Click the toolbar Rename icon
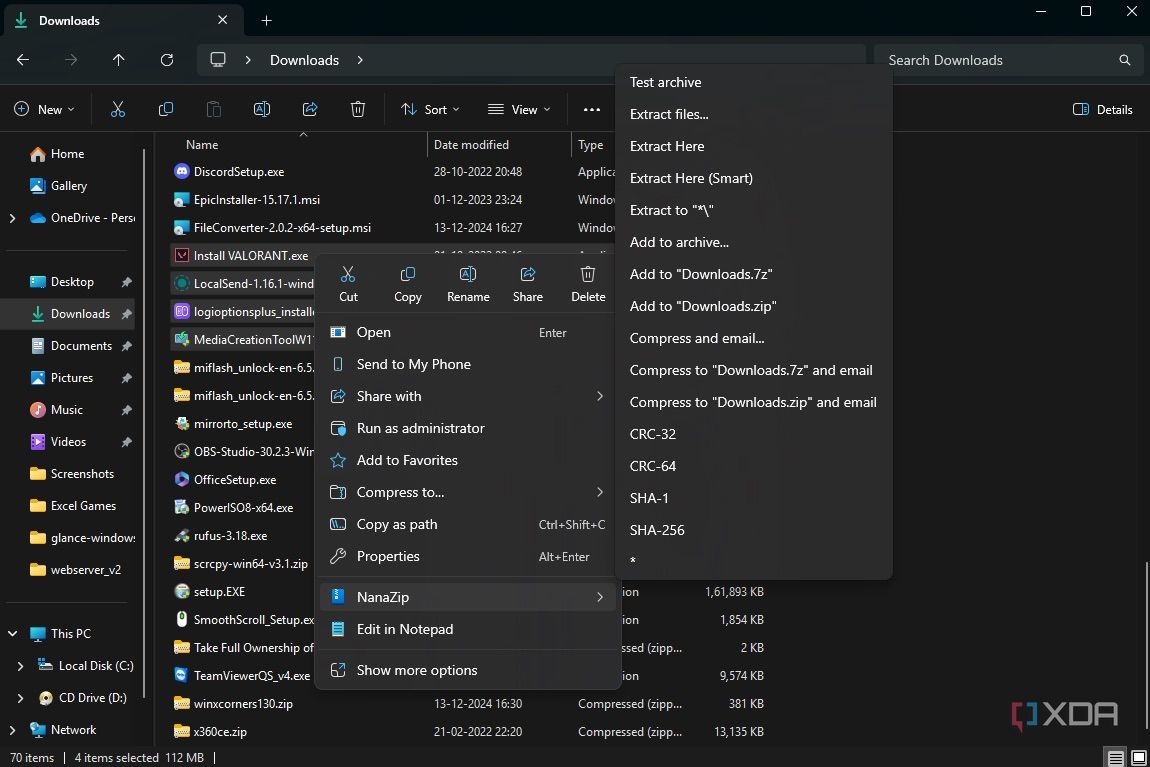This screenshot has height=767, width=1150. click(262, 109)
